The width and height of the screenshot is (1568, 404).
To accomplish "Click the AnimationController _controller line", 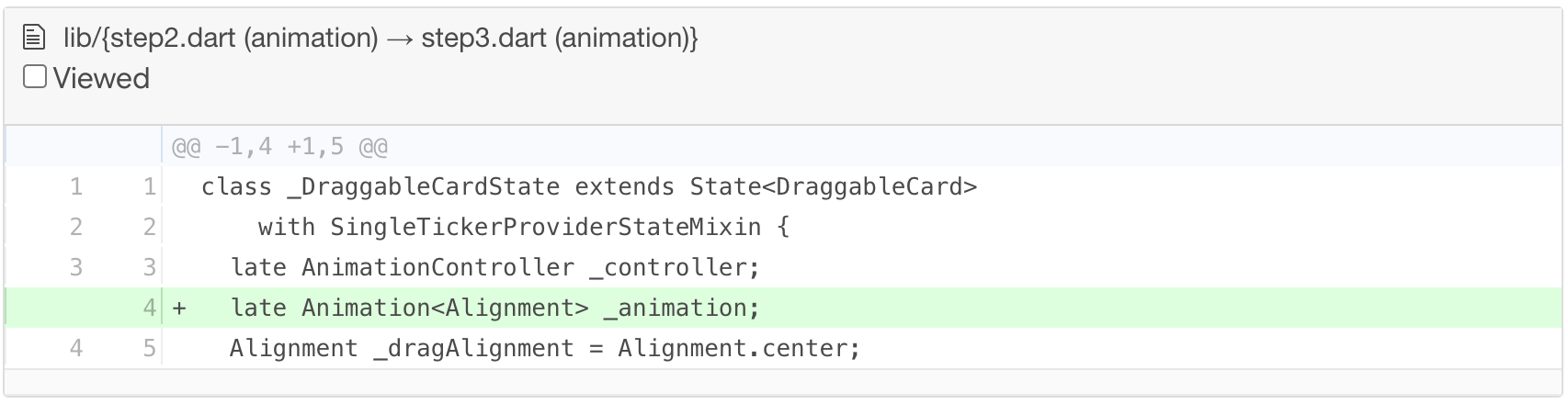I will click(495, 267).
